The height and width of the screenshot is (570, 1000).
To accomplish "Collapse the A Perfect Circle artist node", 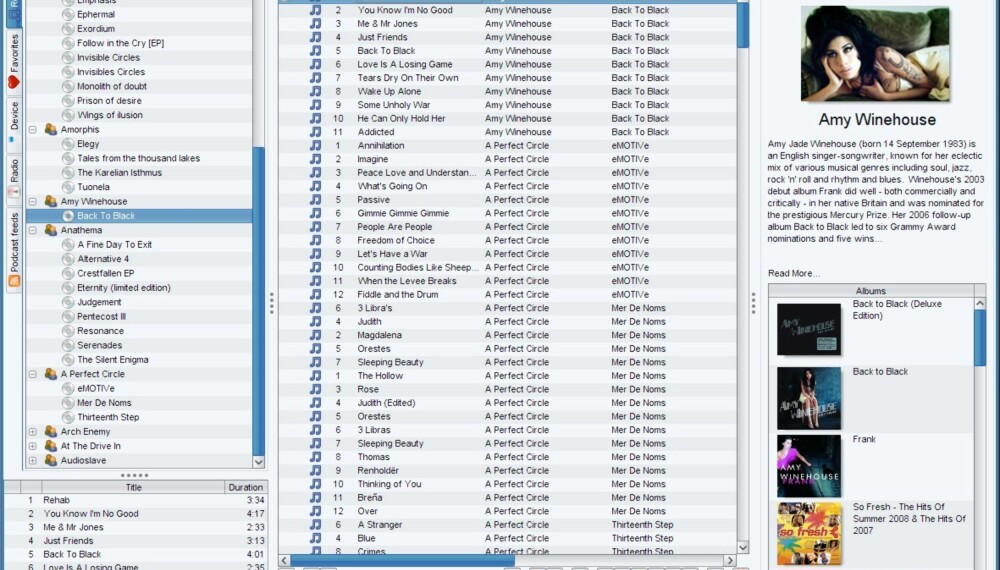I will (33, 374).
